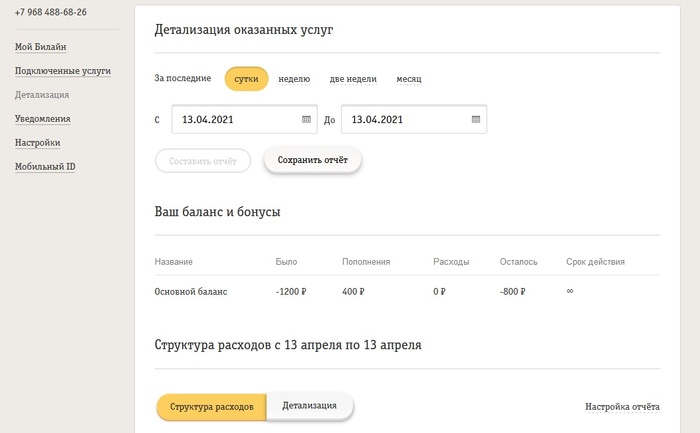Switch to the 'Структура расходов' tab

coord(211,407)
